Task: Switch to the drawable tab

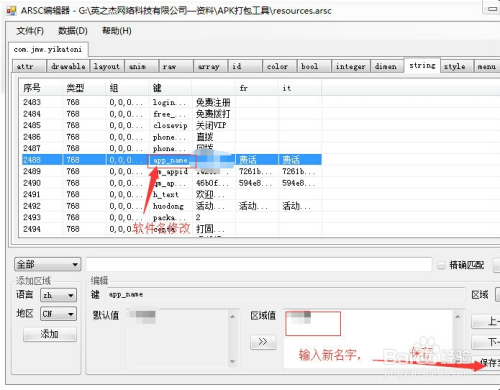Action: coord(68,66)
